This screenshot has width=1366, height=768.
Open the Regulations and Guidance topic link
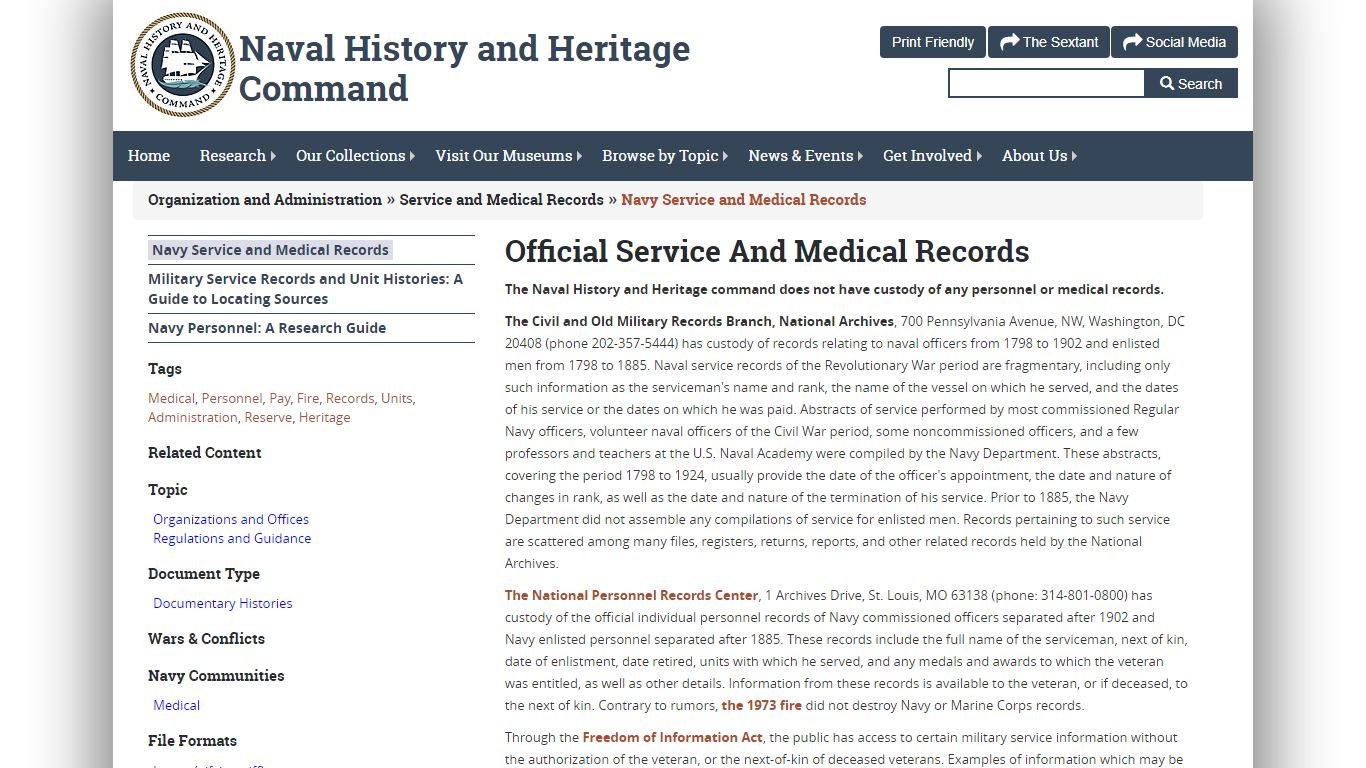pyautogui.click(x=232, y=538)
